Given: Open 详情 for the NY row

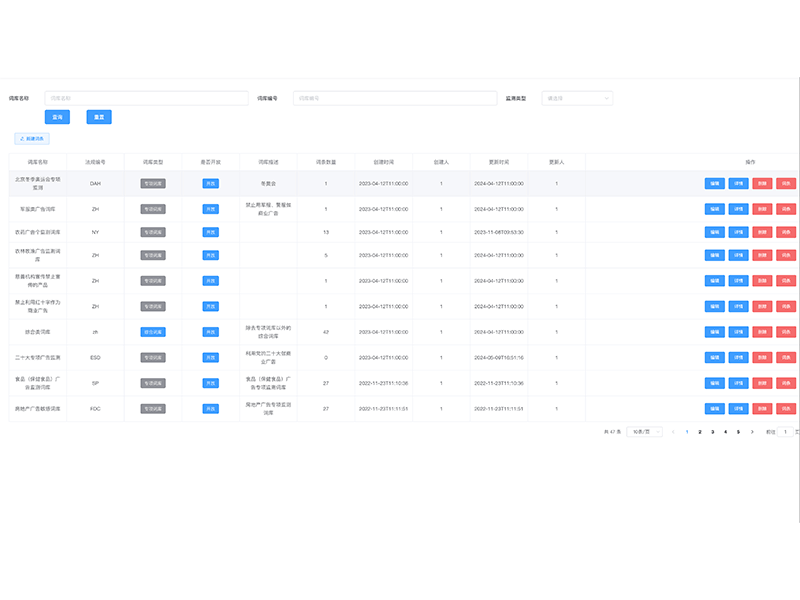Looking at the screenshot, I should (x=738, y=232).
